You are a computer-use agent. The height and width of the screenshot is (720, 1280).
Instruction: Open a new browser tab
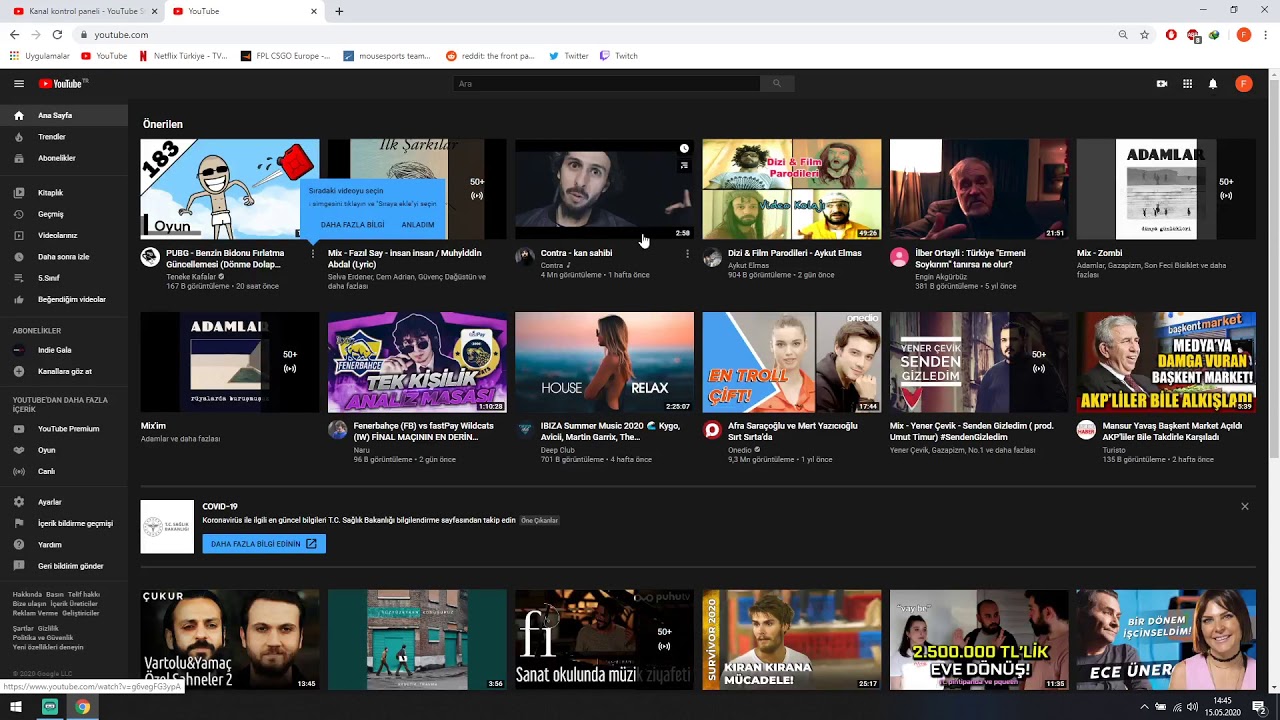click(339, 11)
